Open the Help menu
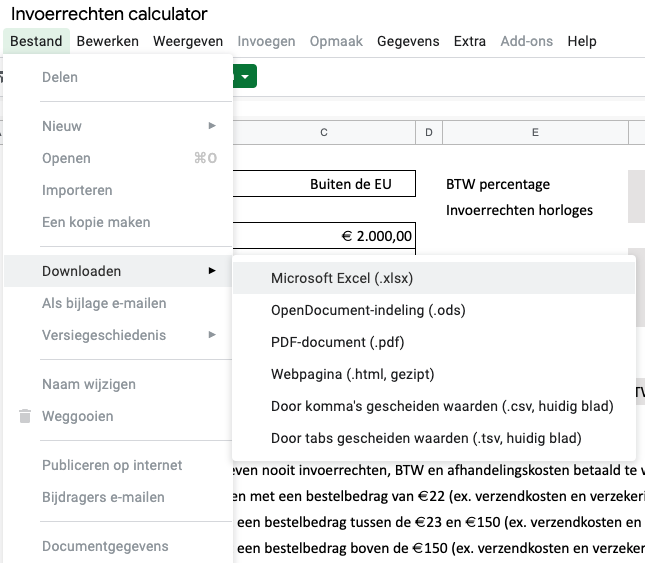 coord(581,41)
